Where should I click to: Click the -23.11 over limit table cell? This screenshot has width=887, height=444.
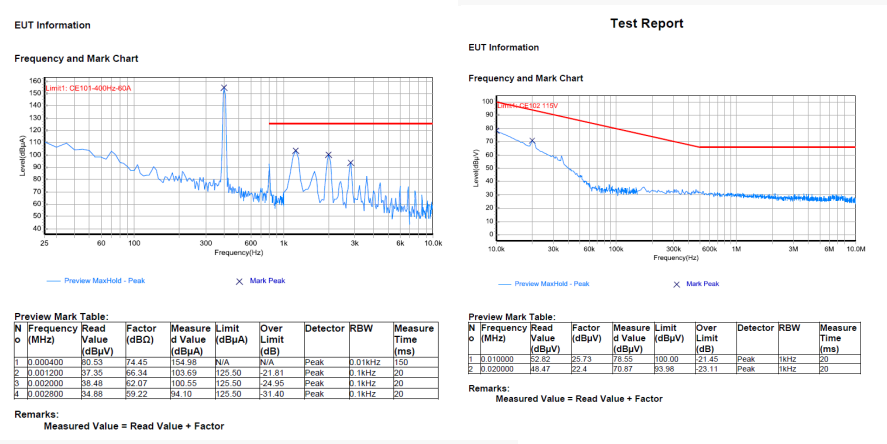pyautogui.click(x=709, y=369)
